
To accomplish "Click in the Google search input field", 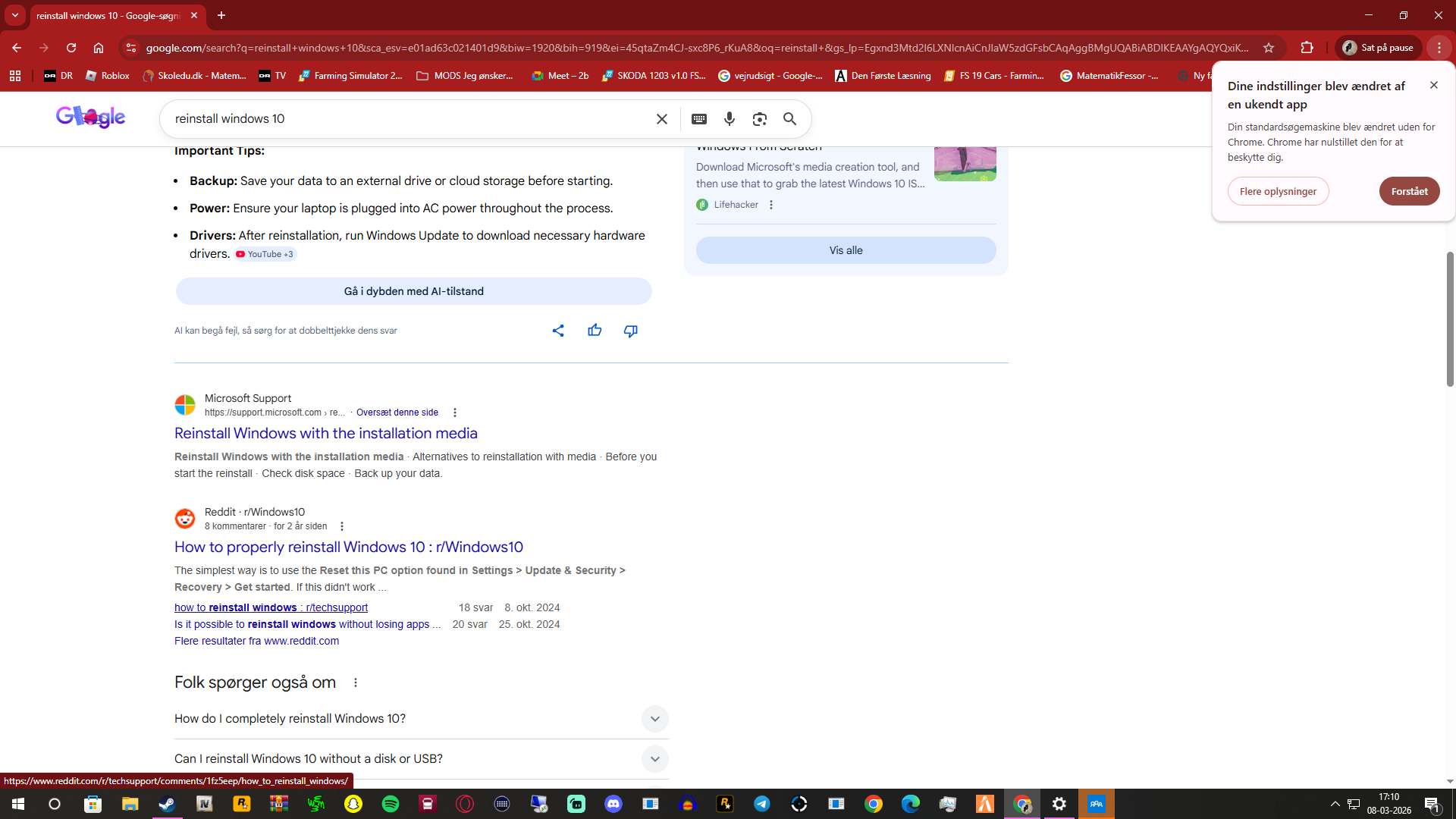I will (x=409, y=119).
